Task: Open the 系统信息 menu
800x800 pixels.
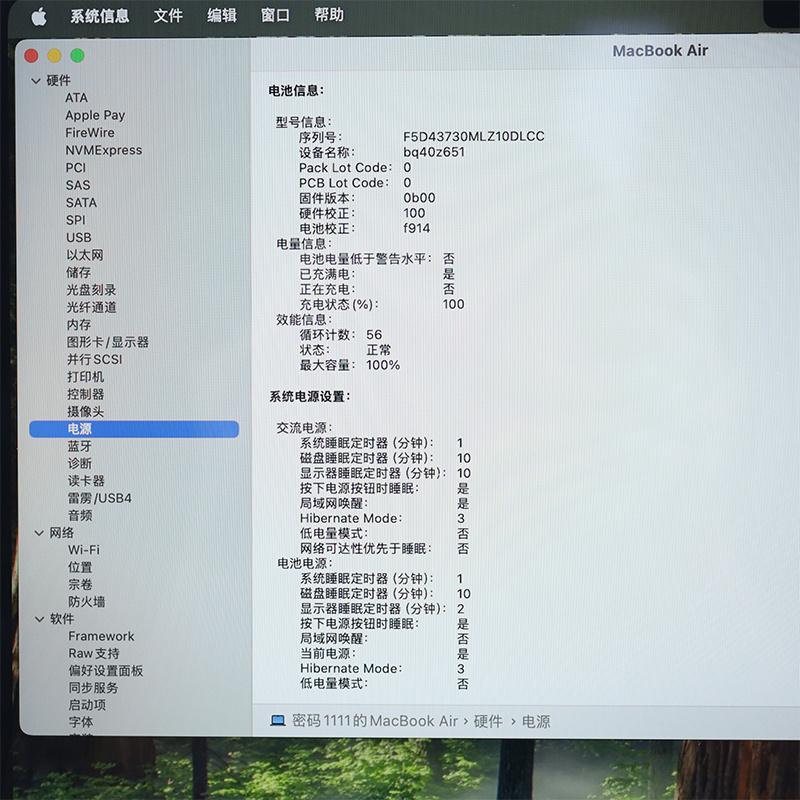Action: pos(99,16)
